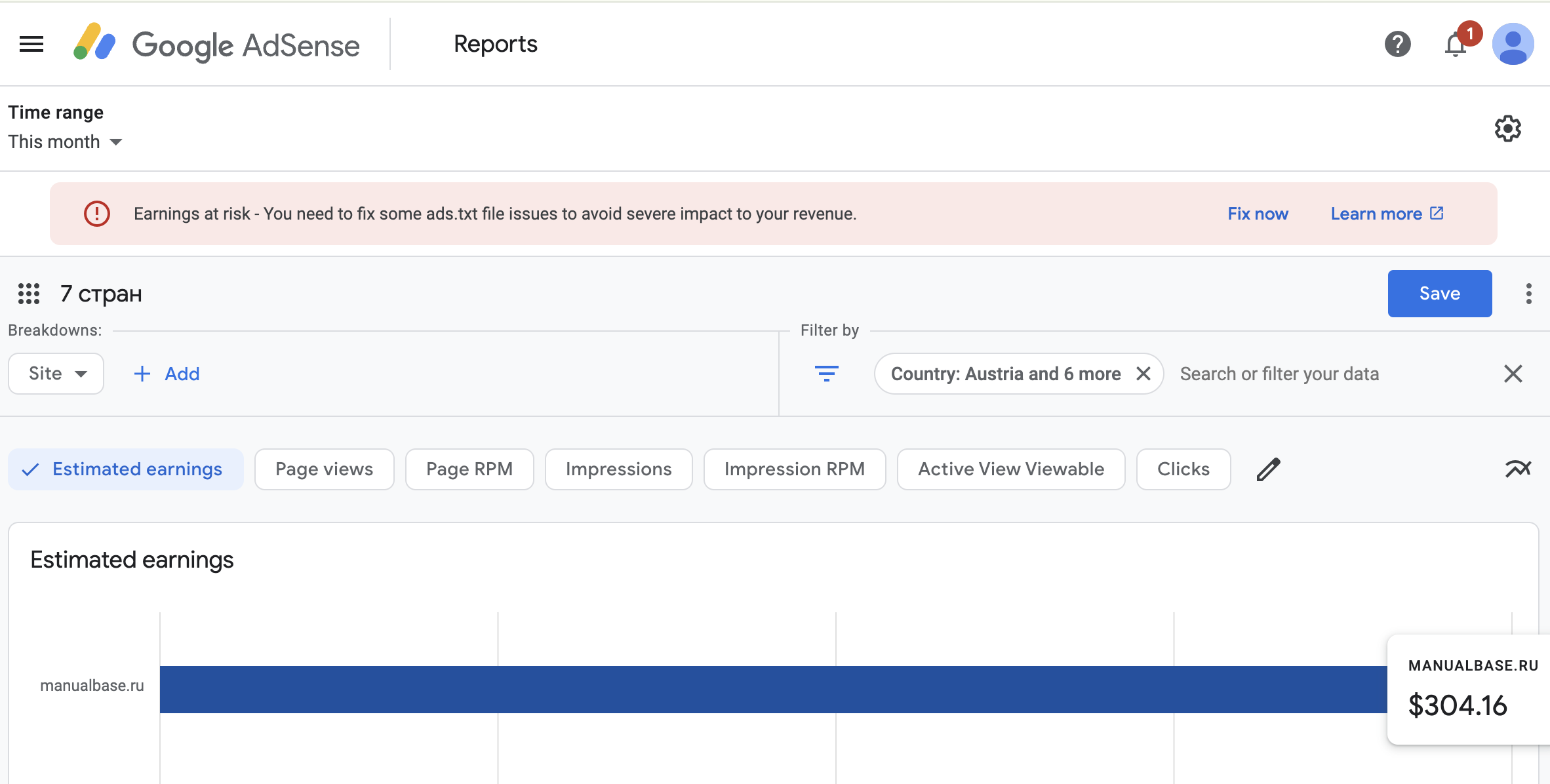Click the $304.16 tooltip value
The image size is (1550, 784).
click(1458, 705)
